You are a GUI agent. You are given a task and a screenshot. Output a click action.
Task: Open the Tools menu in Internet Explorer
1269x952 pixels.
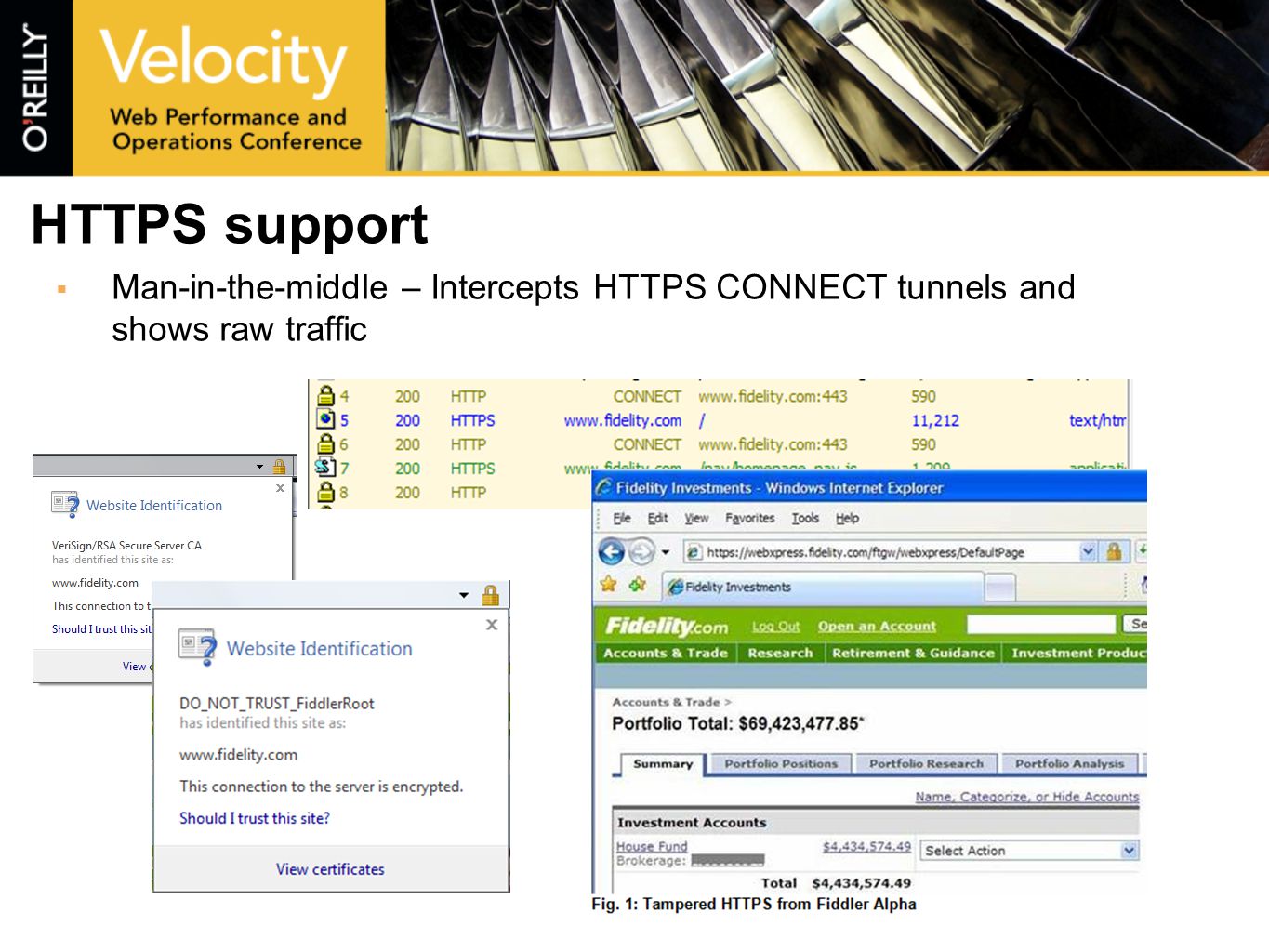tap(805, 519)
